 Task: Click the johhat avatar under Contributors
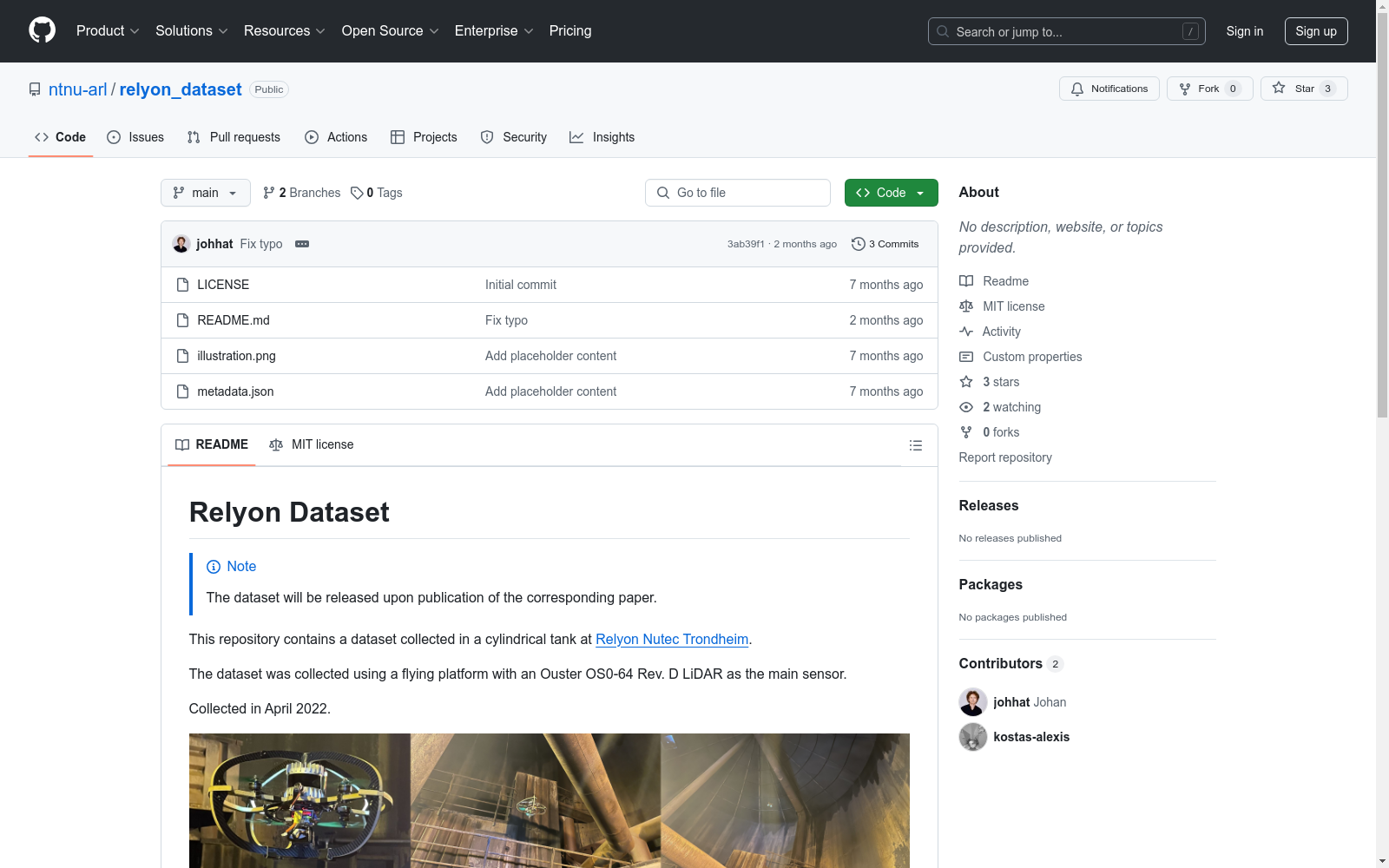[x=973, y=702]
